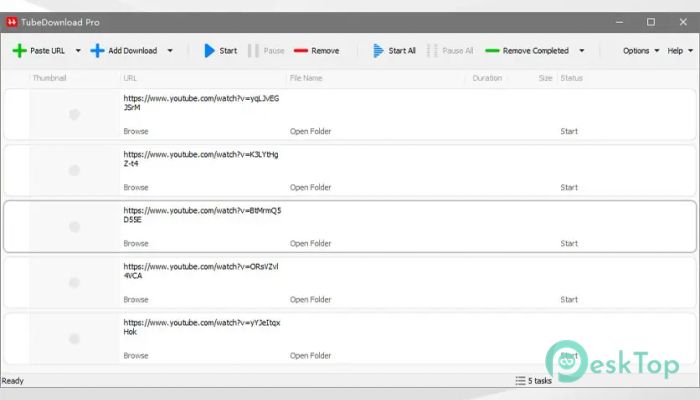
Task: Select the ORsVZvl4VCA URL text
Action: (201, 271)
